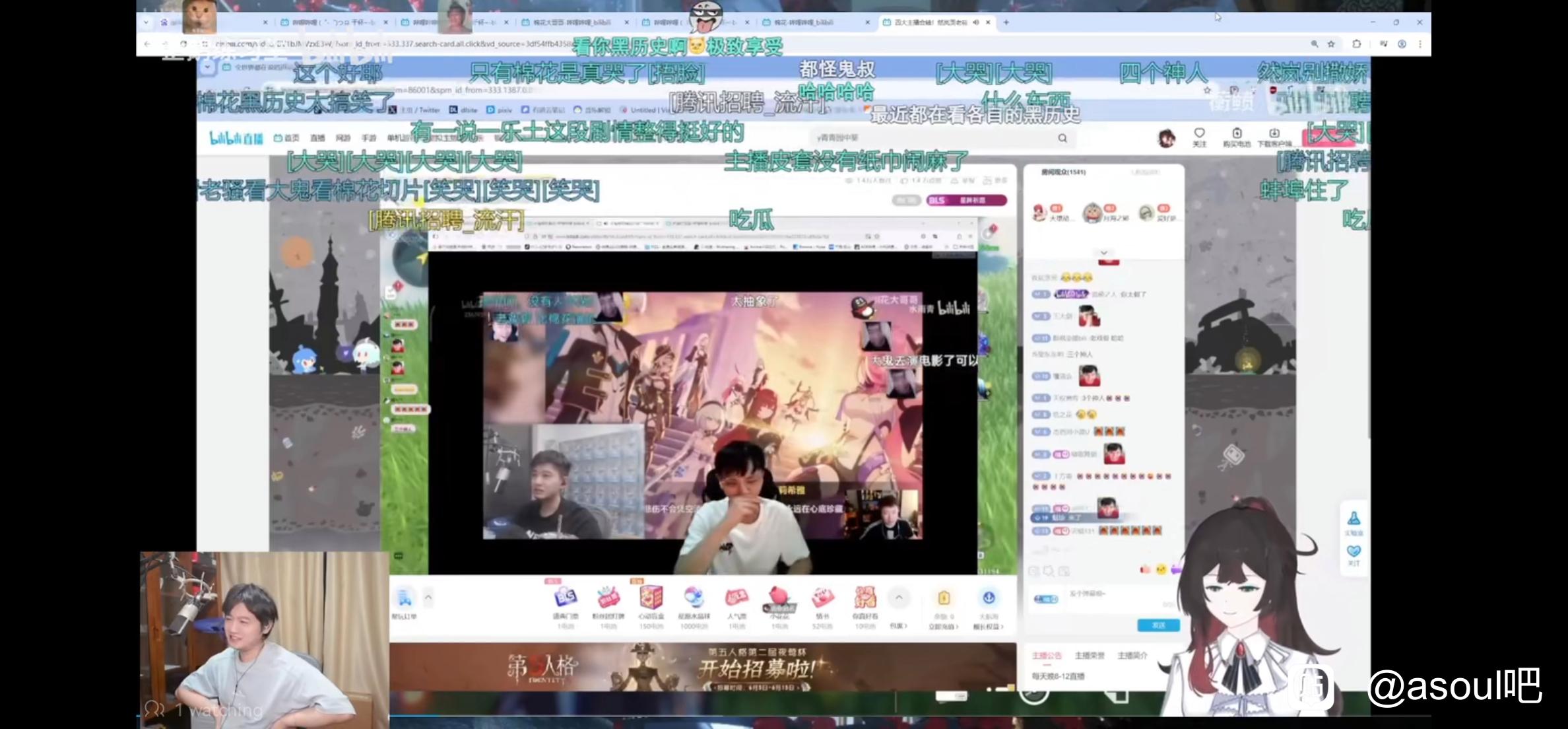Click the 关注 heart icon in header
Screen dimensions: 1568x729
pyautogui.click(x=1199, y=134)
